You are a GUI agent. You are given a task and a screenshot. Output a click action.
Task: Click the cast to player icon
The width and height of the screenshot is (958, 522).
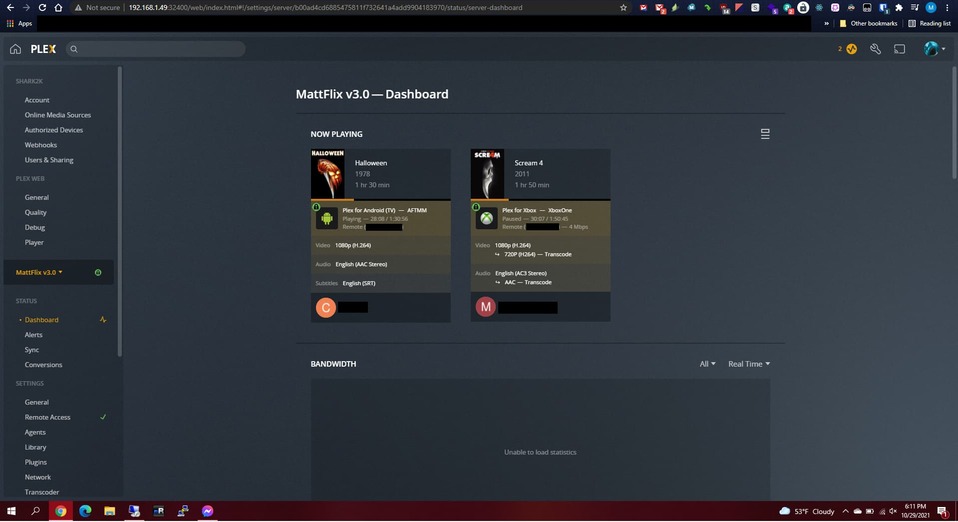pos(899,49)
